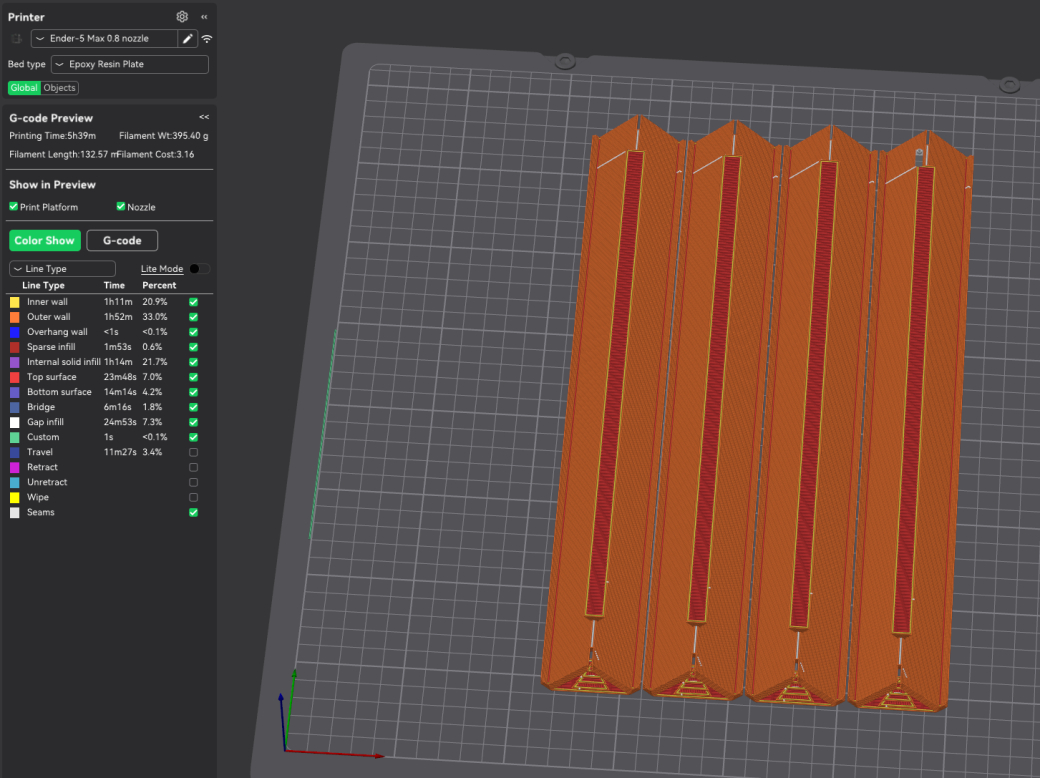Open the printer preset dropdown
This screenshot has width=1040, height=778.
coord(104,39)
